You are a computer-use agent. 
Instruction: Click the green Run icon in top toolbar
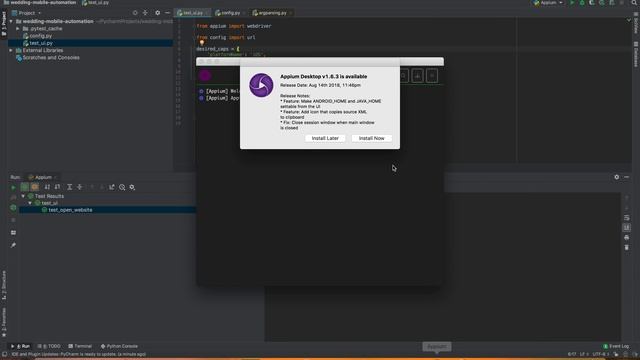[572, 3]
